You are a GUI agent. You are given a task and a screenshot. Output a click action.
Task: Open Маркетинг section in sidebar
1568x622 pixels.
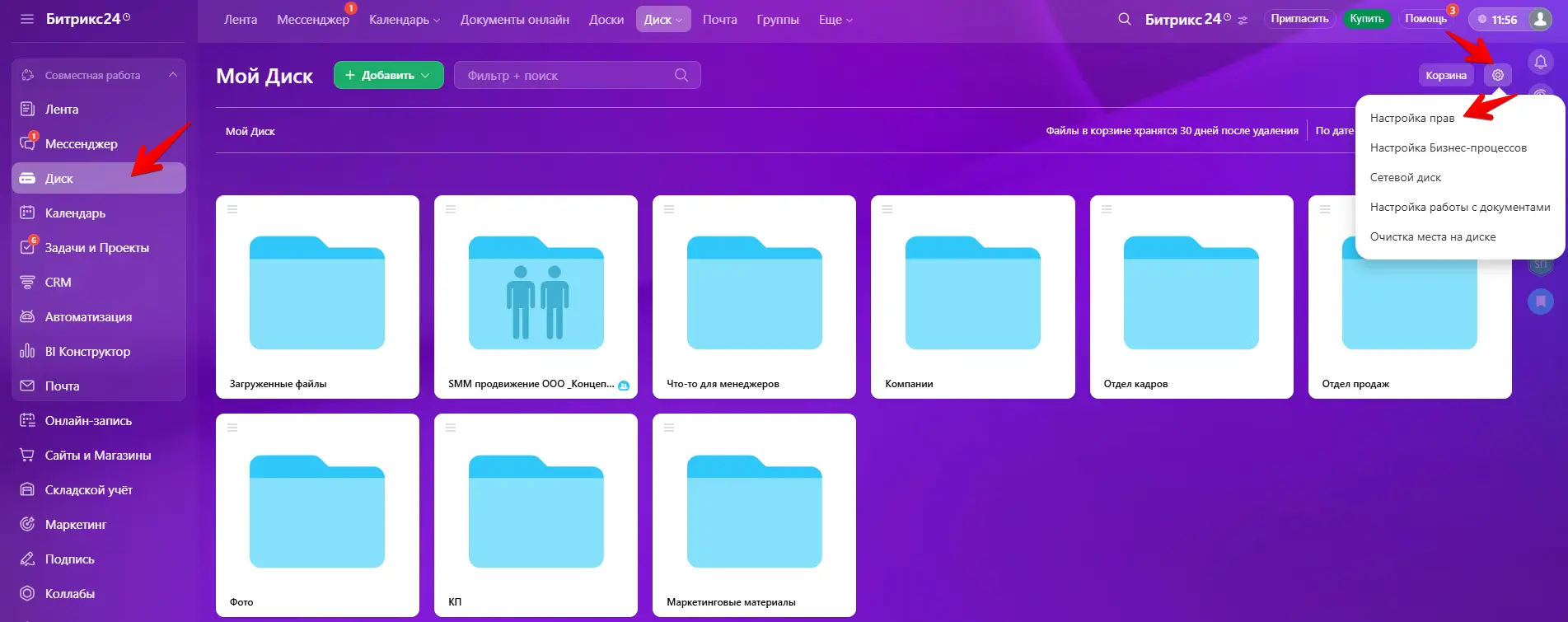coord(76,525)
